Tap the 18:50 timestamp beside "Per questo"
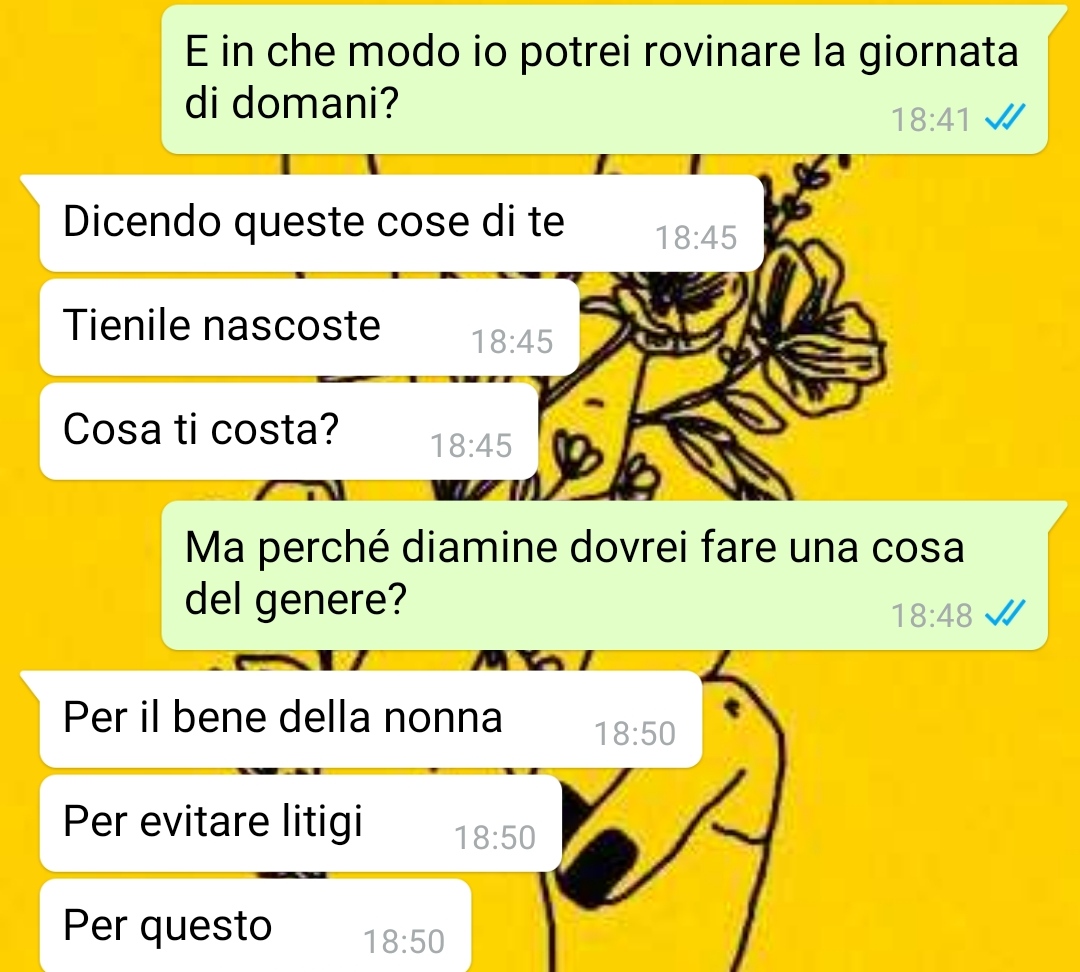 pos(404,942)
